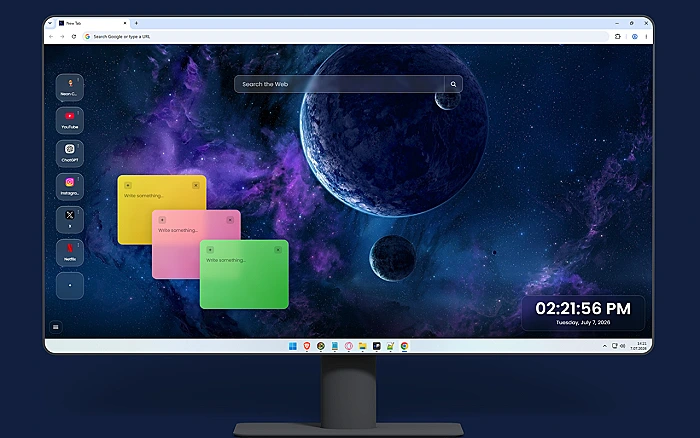Image resolution: width=700 pixels, height=438 pixels.
Task: Close the green sticky note
Action: [x=278, y=250]
